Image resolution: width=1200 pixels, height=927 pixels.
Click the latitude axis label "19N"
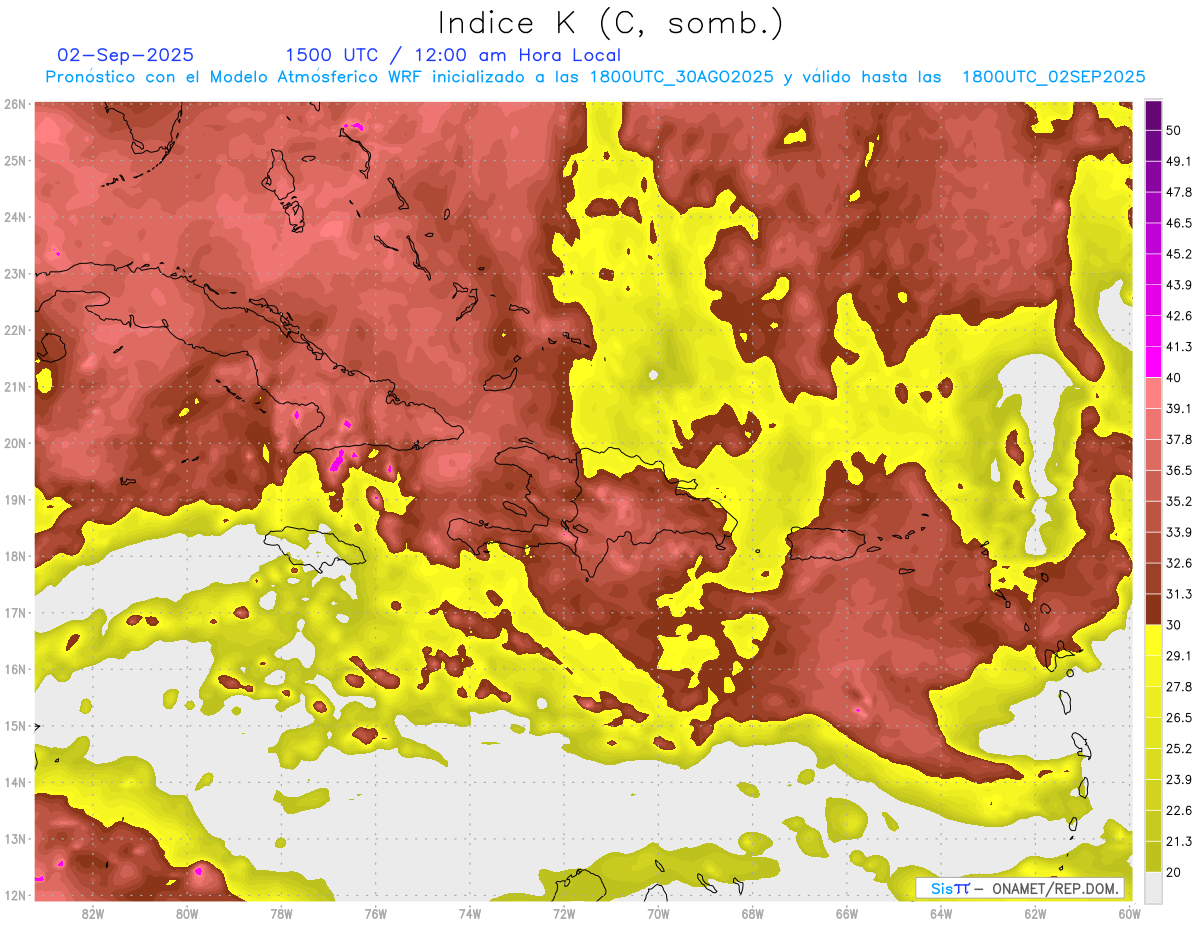tap(15, 499)
